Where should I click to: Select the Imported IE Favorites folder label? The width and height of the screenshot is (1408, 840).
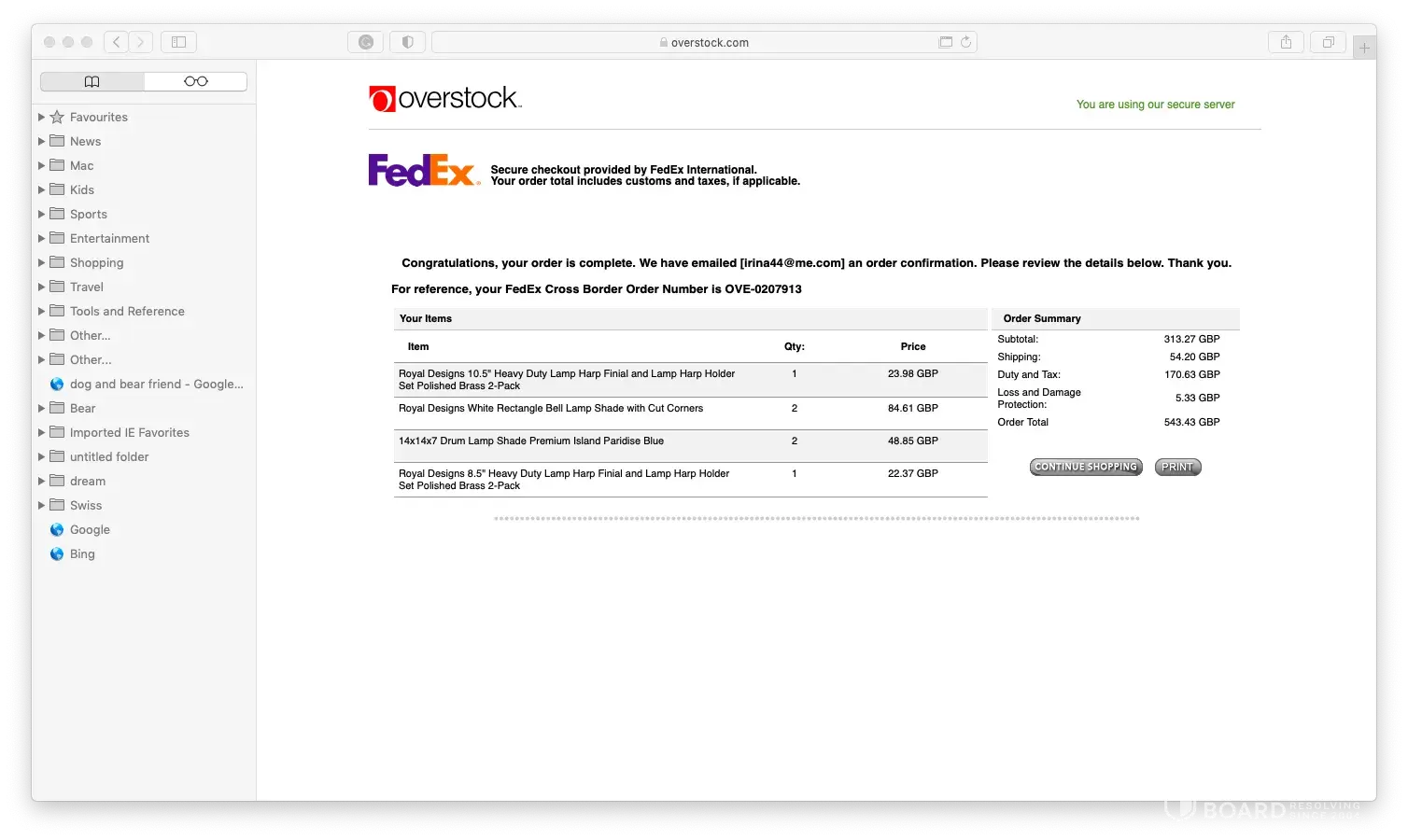130,432
